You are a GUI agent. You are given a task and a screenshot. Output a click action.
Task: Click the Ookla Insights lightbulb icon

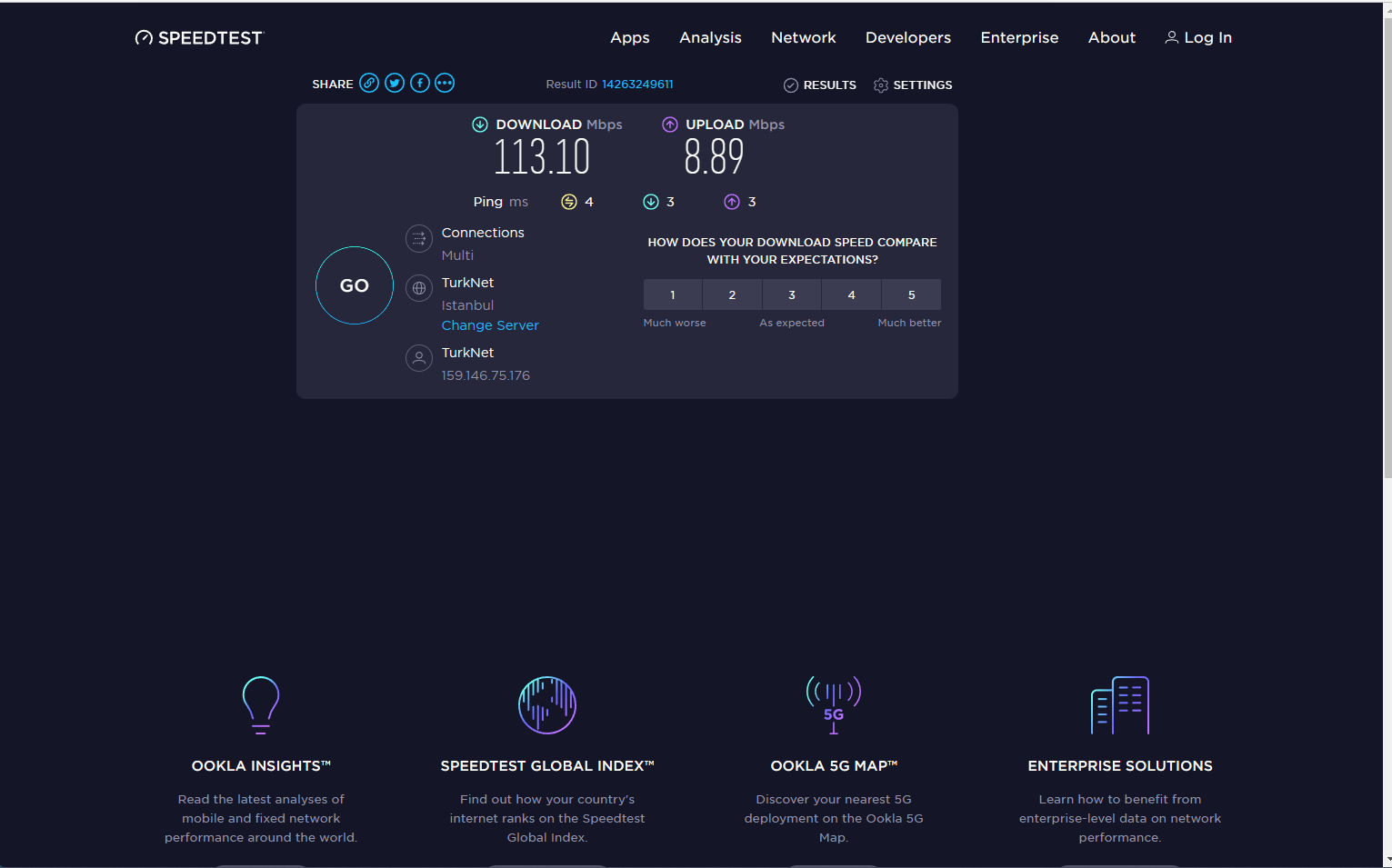[x=261, y=705]
